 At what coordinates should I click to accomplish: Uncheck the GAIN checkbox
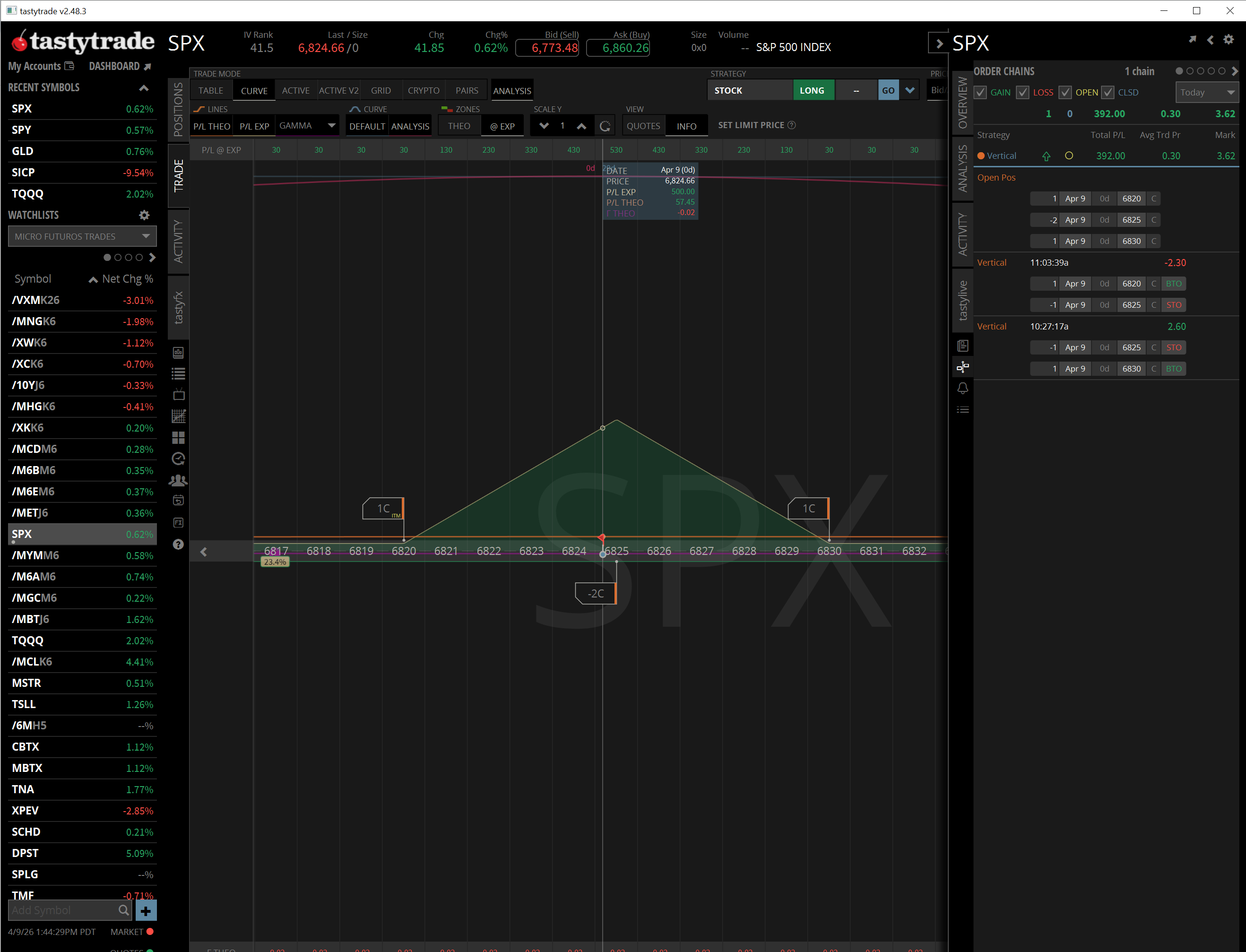(981, 92)
